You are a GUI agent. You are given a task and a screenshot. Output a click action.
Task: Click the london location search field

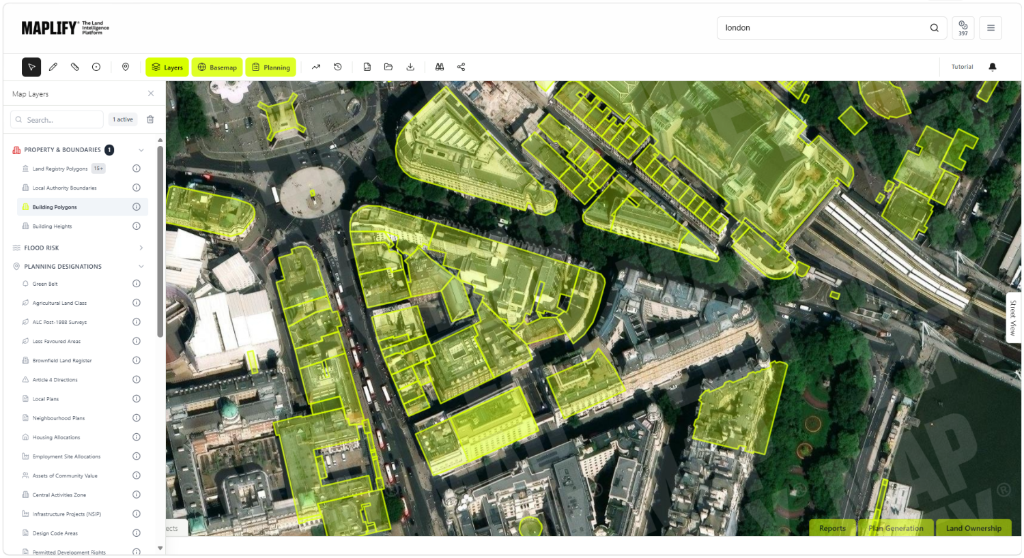tap(831, 28)
